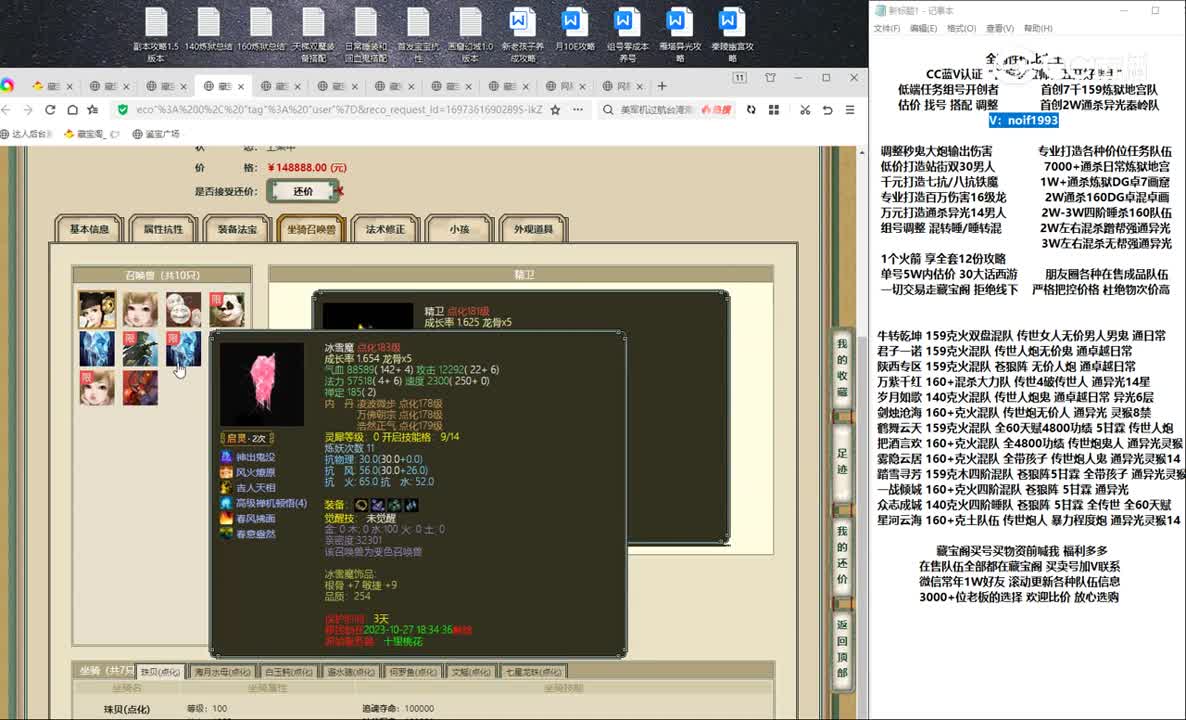Screen dimensions: 1186x720
Task: Click the 春风拂面 flame skill icon
Action: [226, 518]
